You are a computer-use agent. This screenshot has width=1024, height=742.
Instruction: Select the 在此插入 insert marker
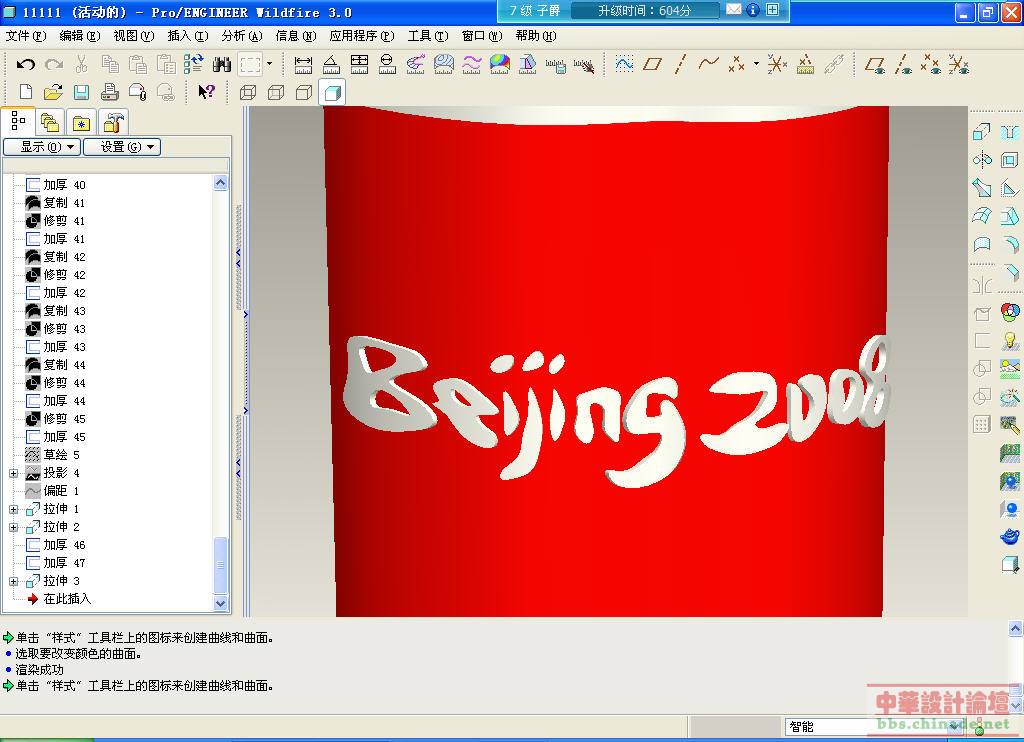[x=59, y=599]
